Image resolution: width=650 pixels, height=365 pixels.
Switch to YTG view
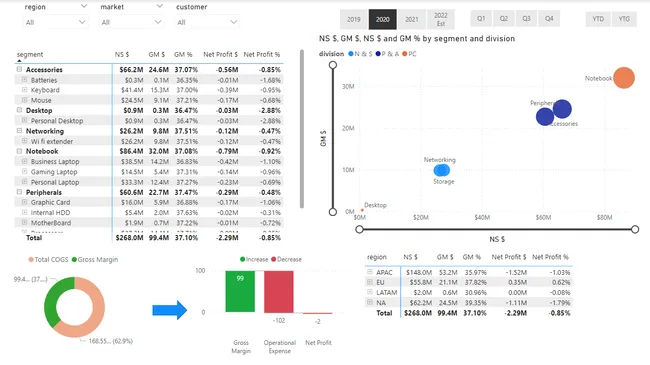[x=624, y=19]
